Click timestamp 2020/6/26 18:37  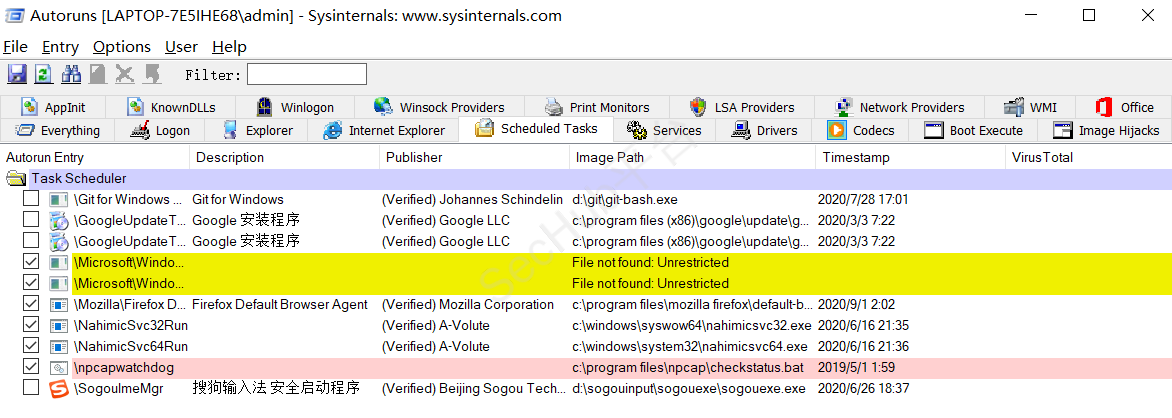[x=863, y=388]
